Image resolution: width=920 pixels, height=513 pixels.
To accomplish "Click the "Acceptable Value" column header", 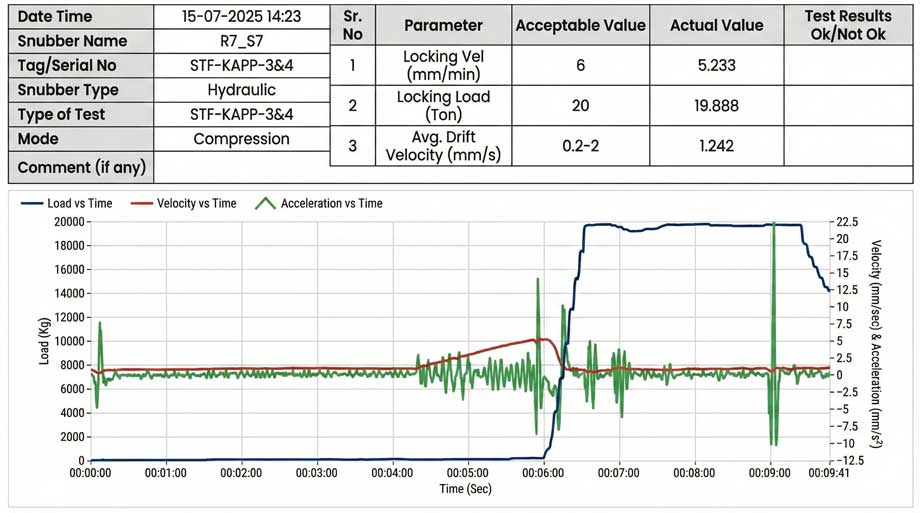I will pyautogui.click(x=580, y=25).
